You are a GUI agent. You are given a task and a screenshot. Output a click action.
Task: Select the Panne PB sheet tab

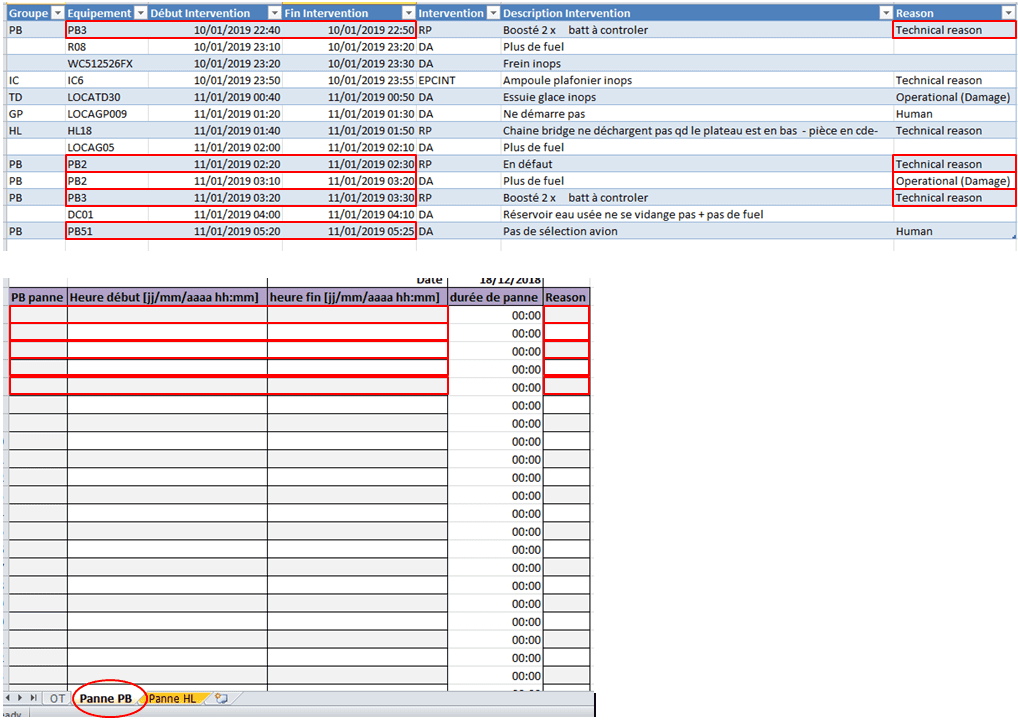[x=106, y=698]
